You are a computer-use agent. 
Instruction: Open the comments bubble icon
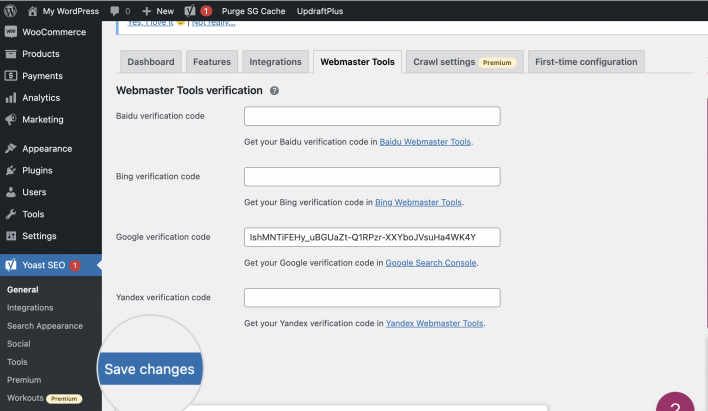click(x=115, y=11)
